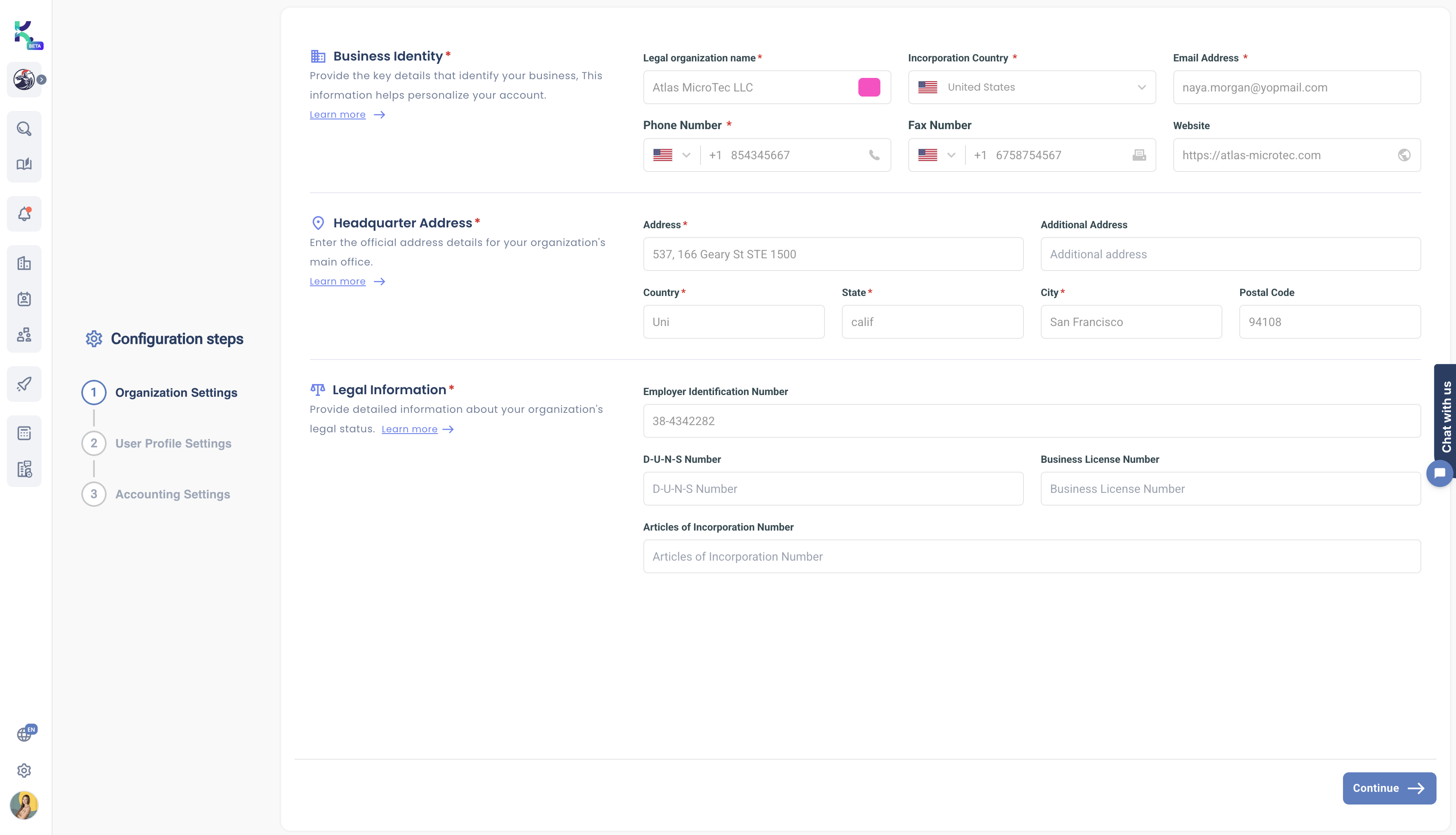Click Continue to proceed
Screen dimensions: 1456x835
[1389, 788]
